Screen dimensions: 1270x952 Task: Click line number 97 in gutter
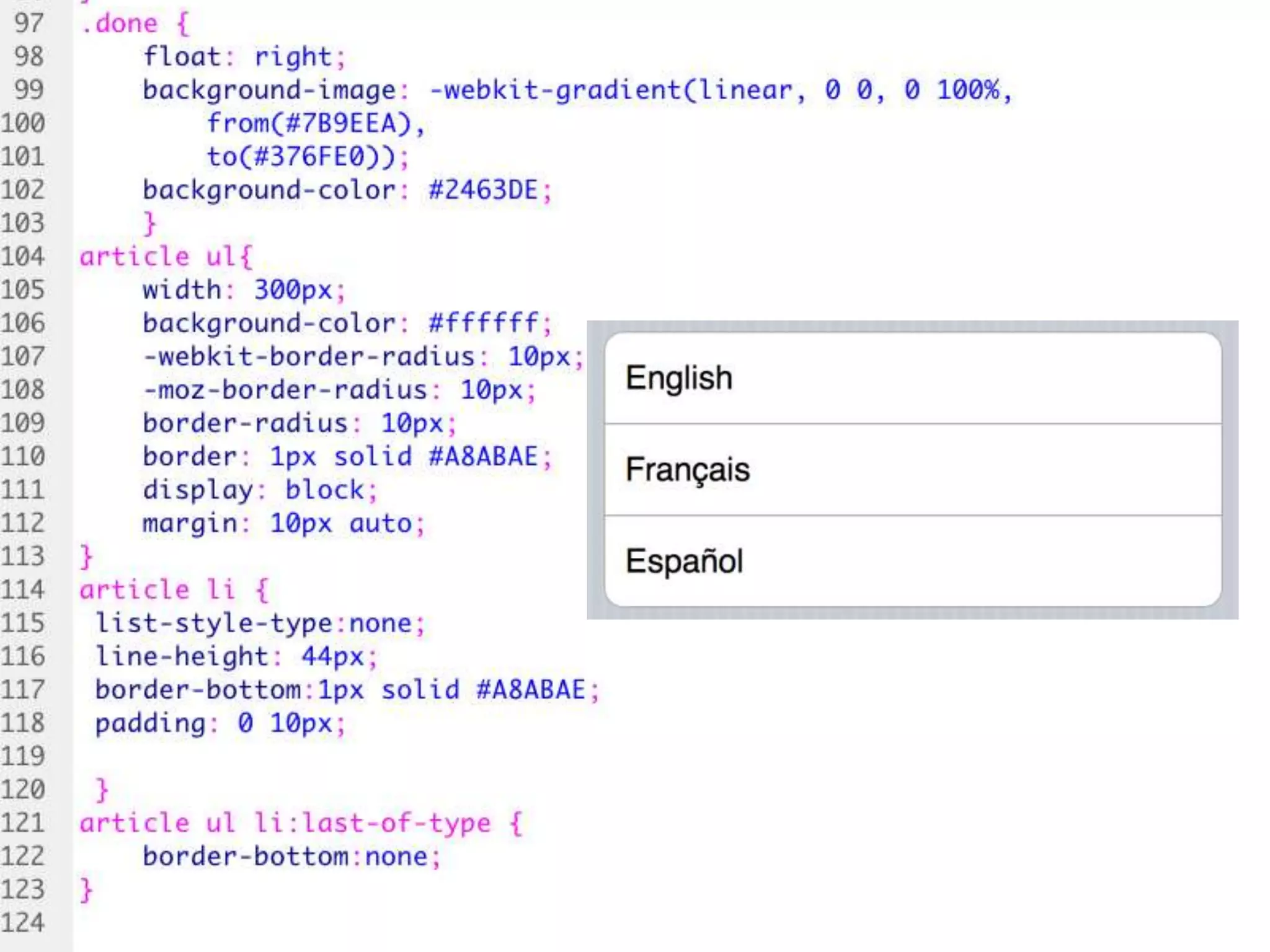pos(29,24)
